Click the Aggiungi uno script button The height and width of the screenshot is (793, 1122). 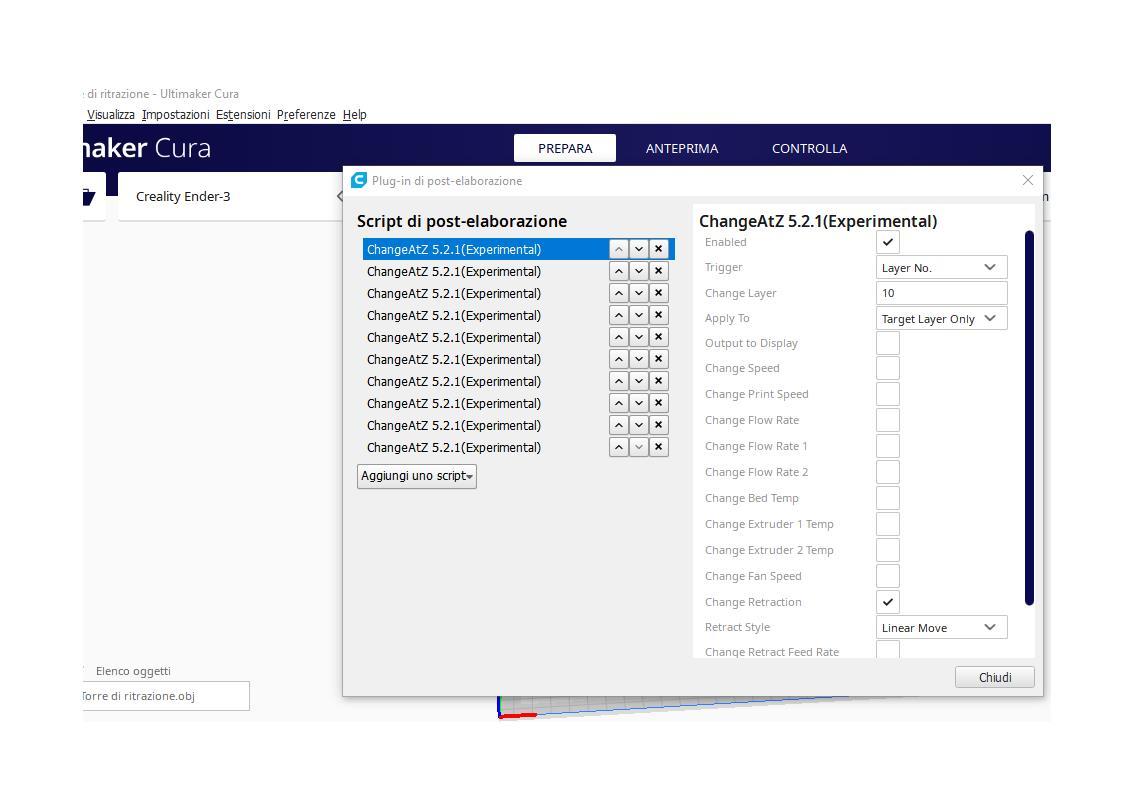416,476
